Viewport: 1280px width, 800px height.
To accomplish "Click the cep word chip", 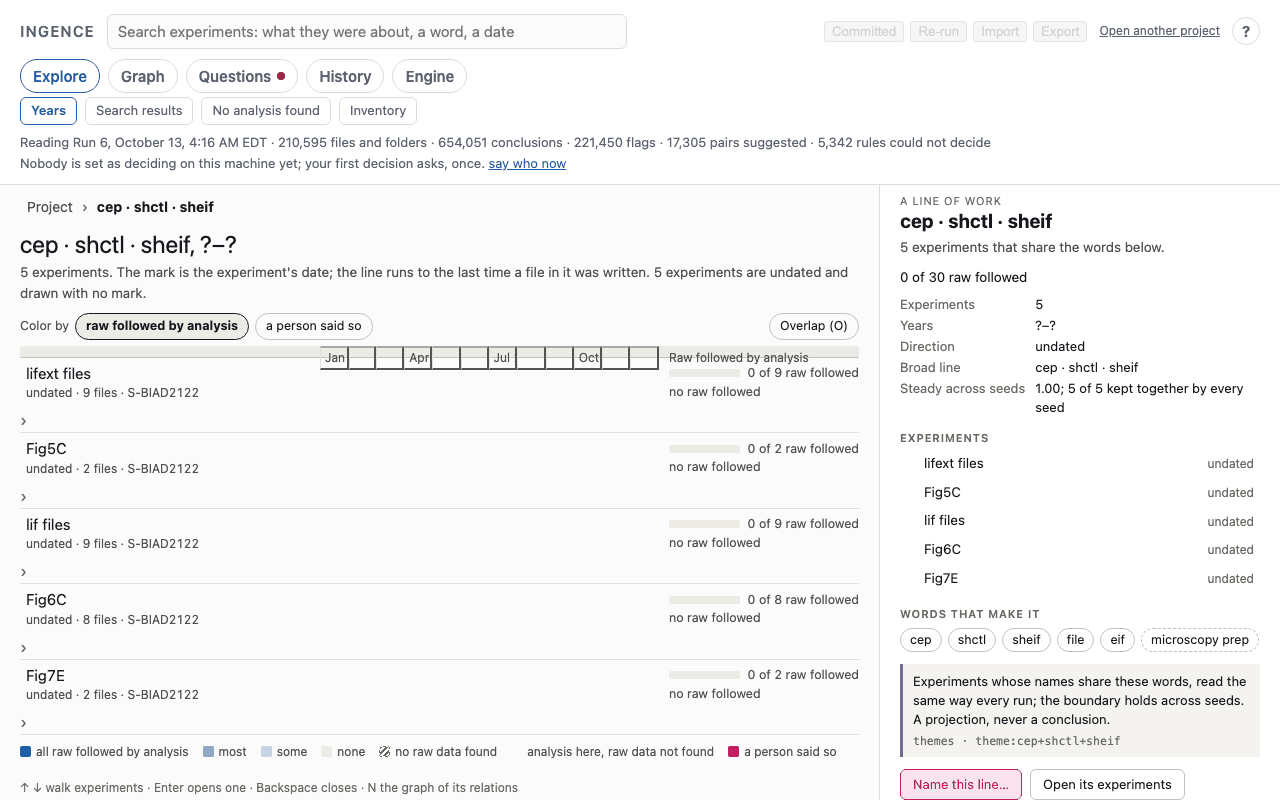I will click(921, 640).
